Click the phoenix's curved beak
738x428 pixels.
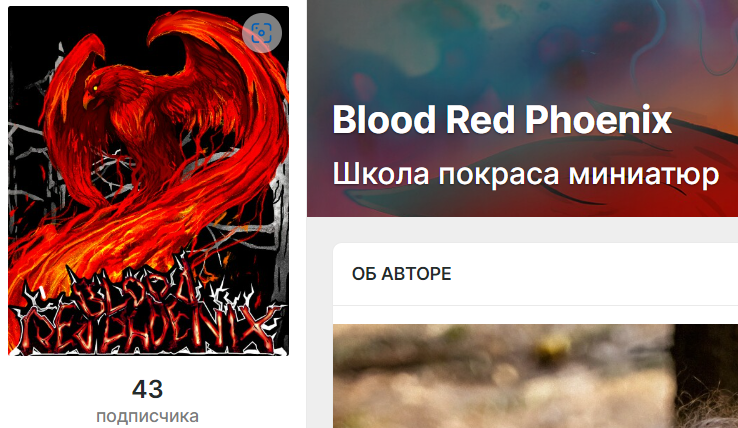[x=89, y=99]
